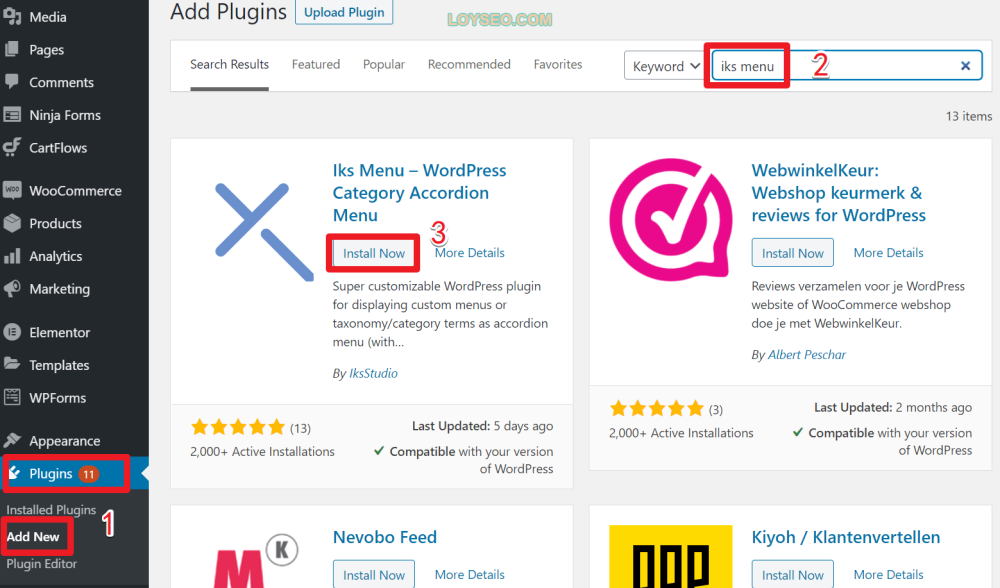Image resolution: width=1000 pixels, height=588 pixels.
Task: Go to Installed Plugins submenu
Action: [x=51, y=510]
